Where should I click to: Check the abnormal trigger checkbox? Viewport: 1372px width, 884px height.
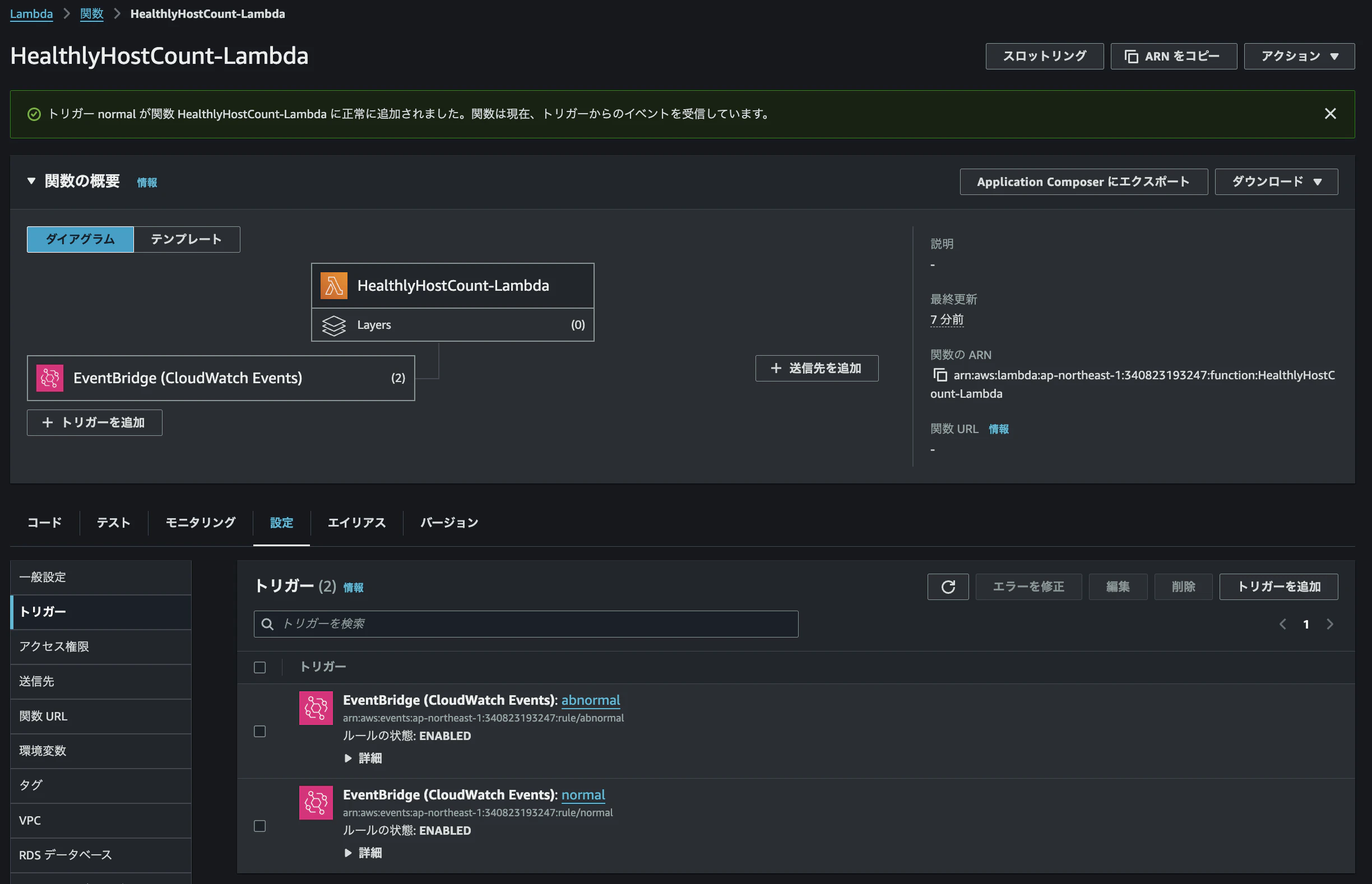coord(259,731)
